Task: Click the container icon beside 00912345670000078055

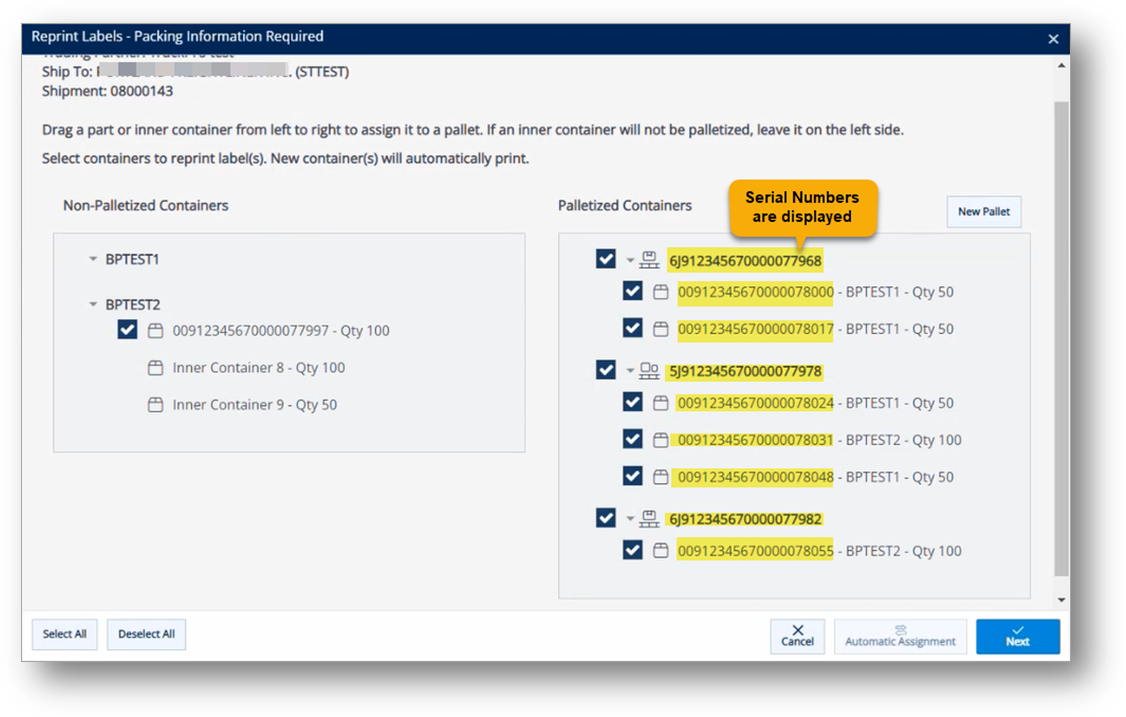Action: (661, 550)
